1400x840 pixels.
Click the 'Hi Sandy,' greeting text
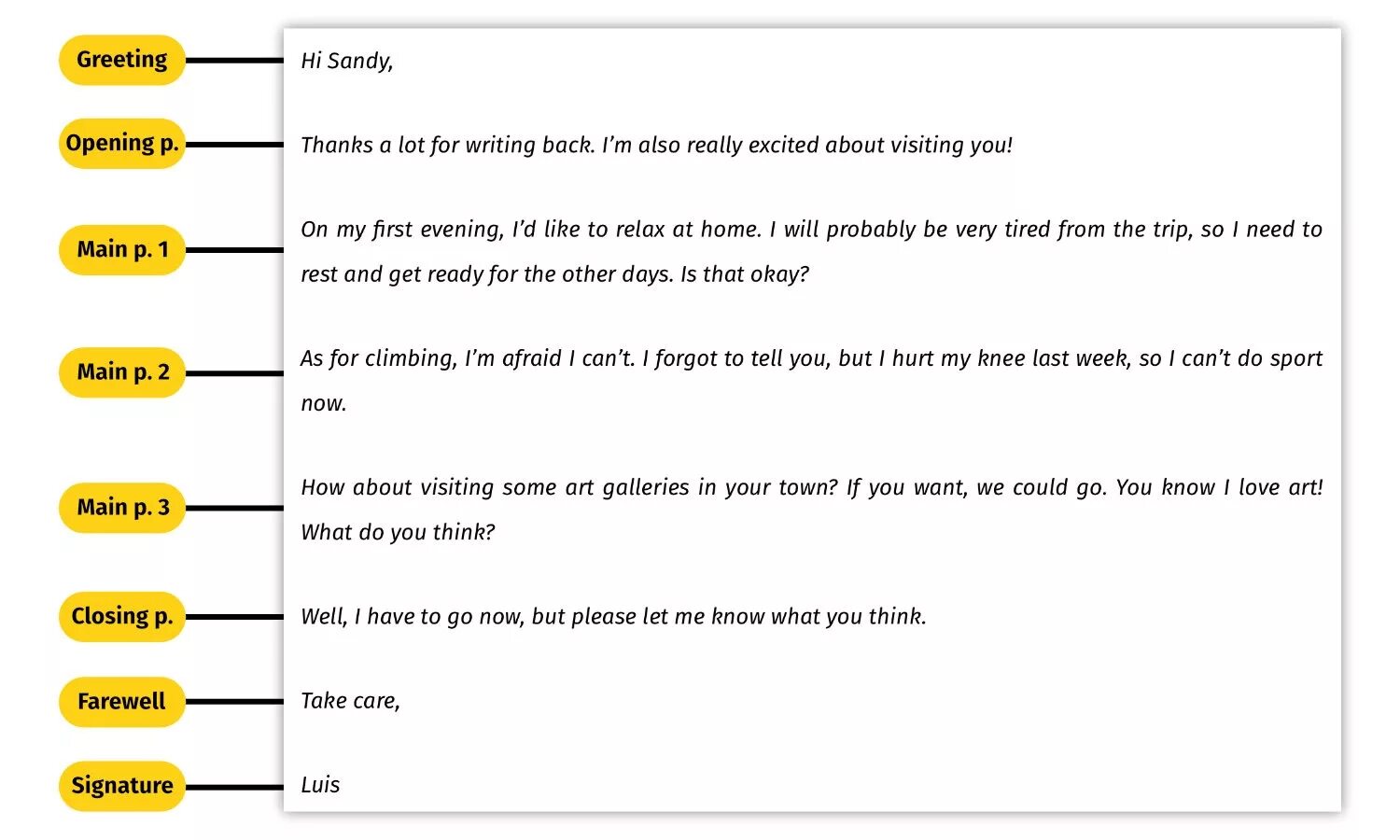346,61
